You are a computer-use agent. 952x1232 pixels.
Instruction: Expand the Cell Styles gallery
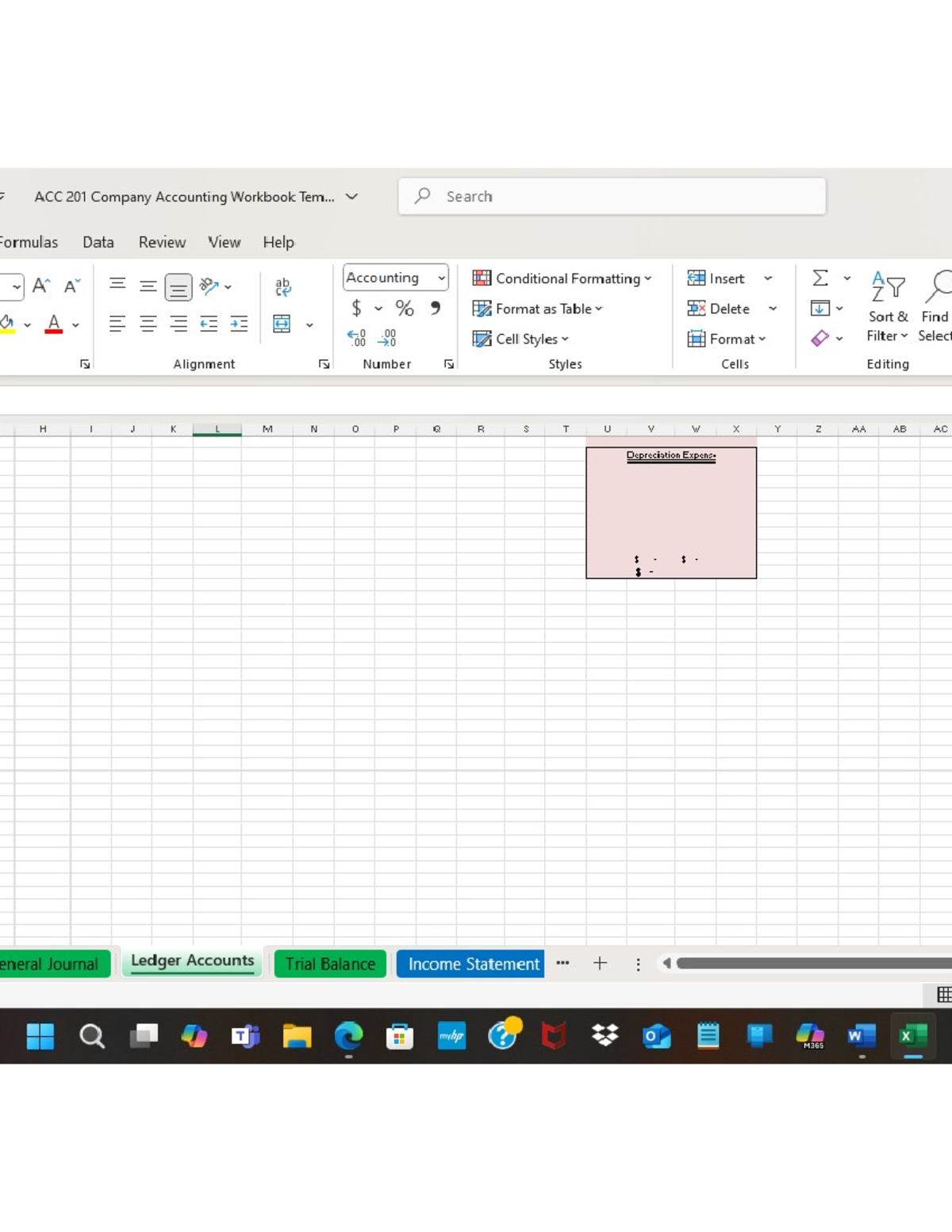pyautogui.click(x=520, y=339)
